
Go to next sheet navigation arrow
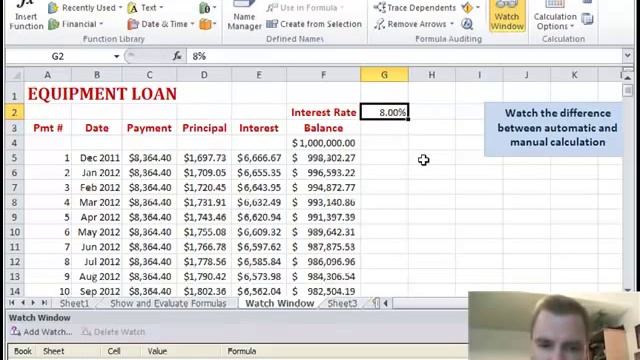(x=33, y=303)
